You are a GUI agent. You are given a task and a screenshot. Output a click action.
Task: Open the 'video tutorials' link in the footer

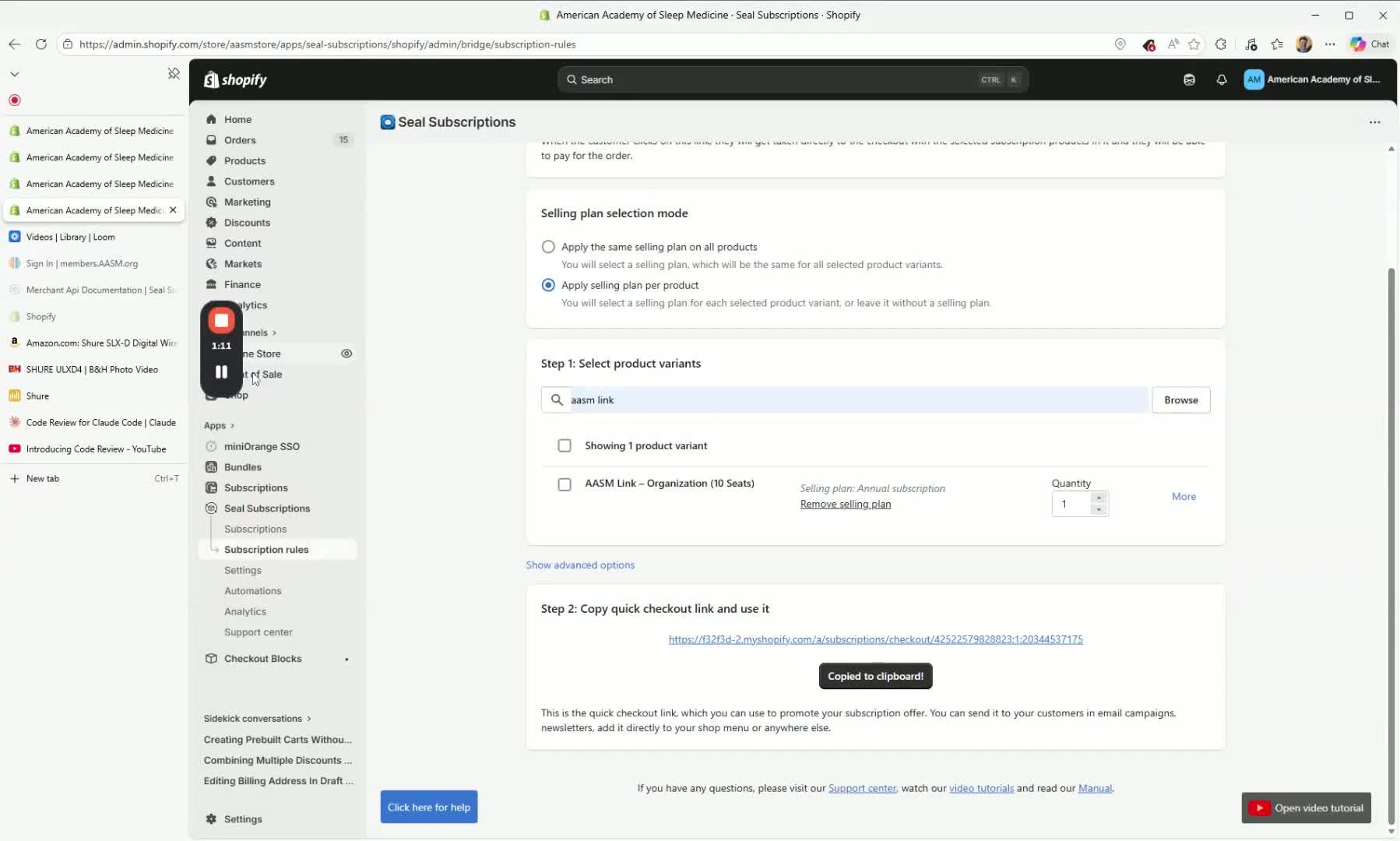(981, 788)
